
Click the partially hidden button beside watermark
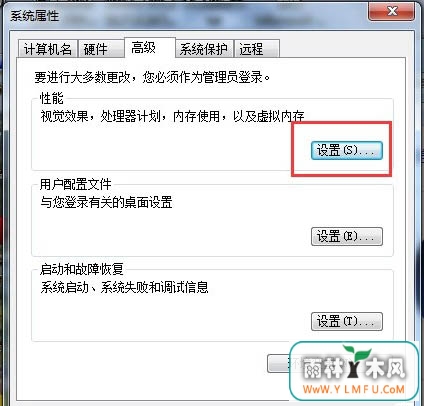click(279, 363)
